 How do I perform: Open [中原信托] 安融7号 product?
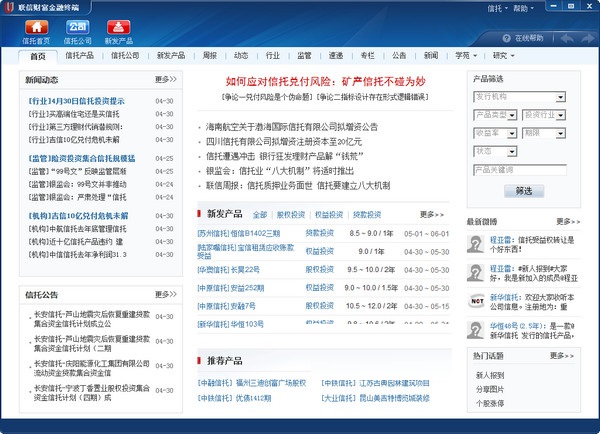[226, 306]
